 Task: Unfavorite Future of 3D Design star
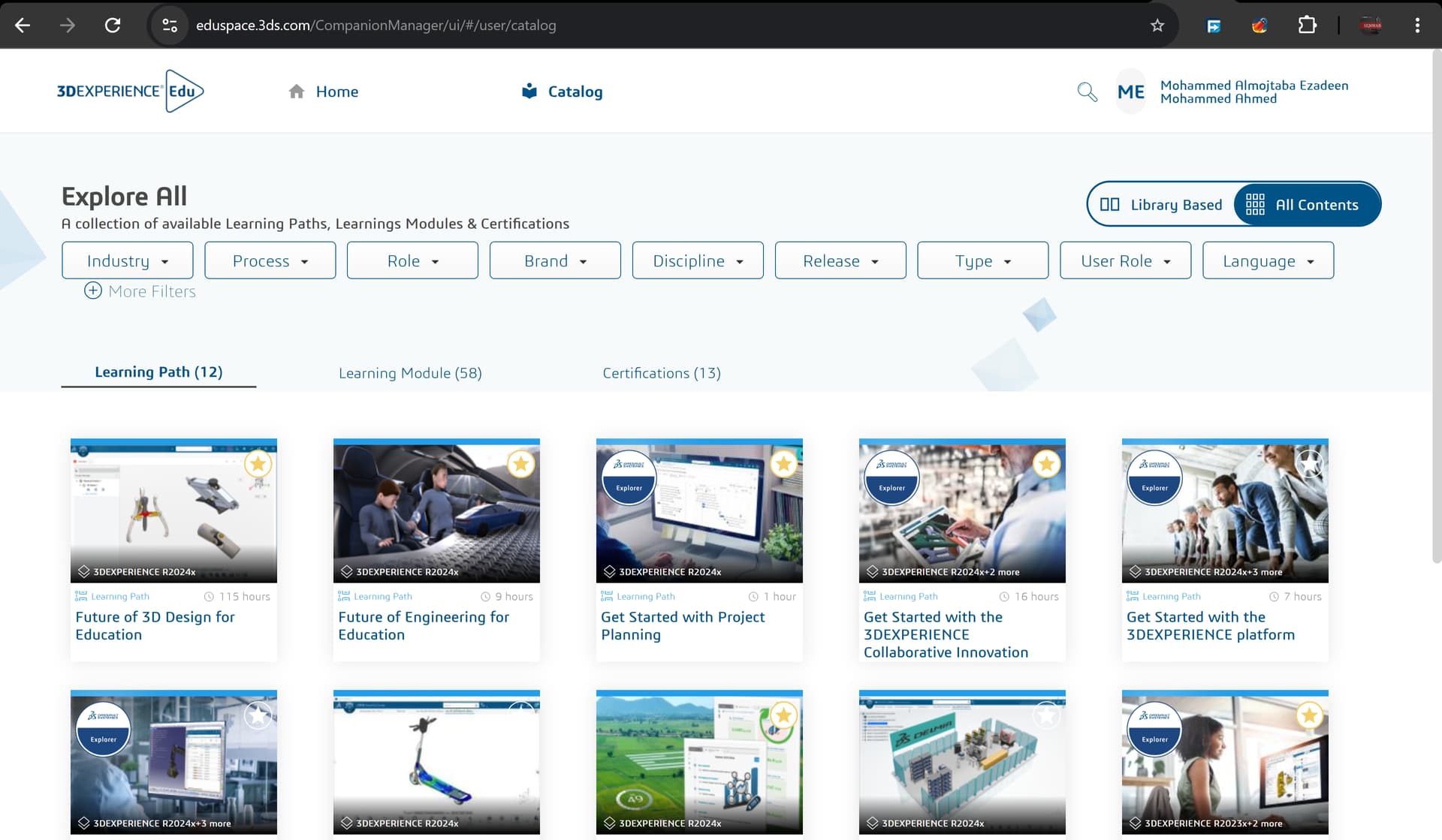click(x=258, y=464)
